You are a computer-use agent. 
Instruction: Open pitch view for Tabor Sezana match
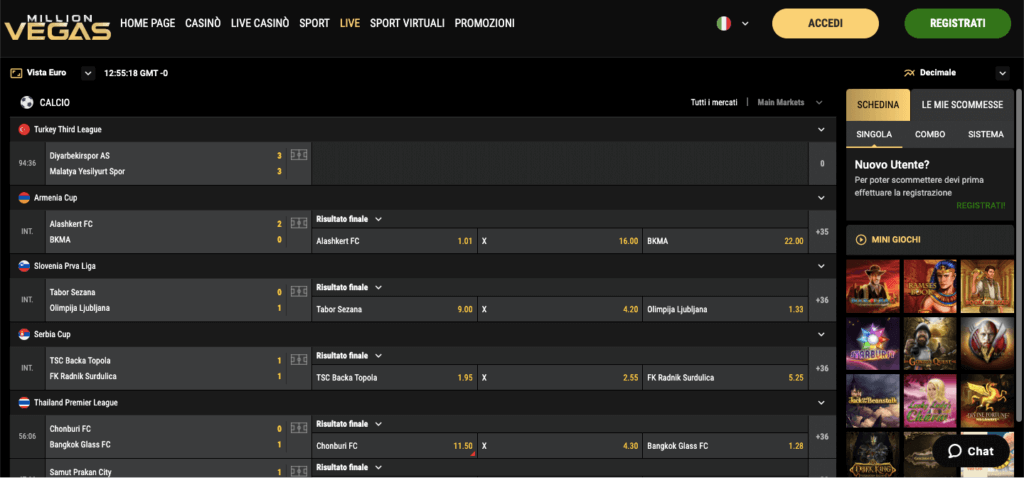(298, 292)
